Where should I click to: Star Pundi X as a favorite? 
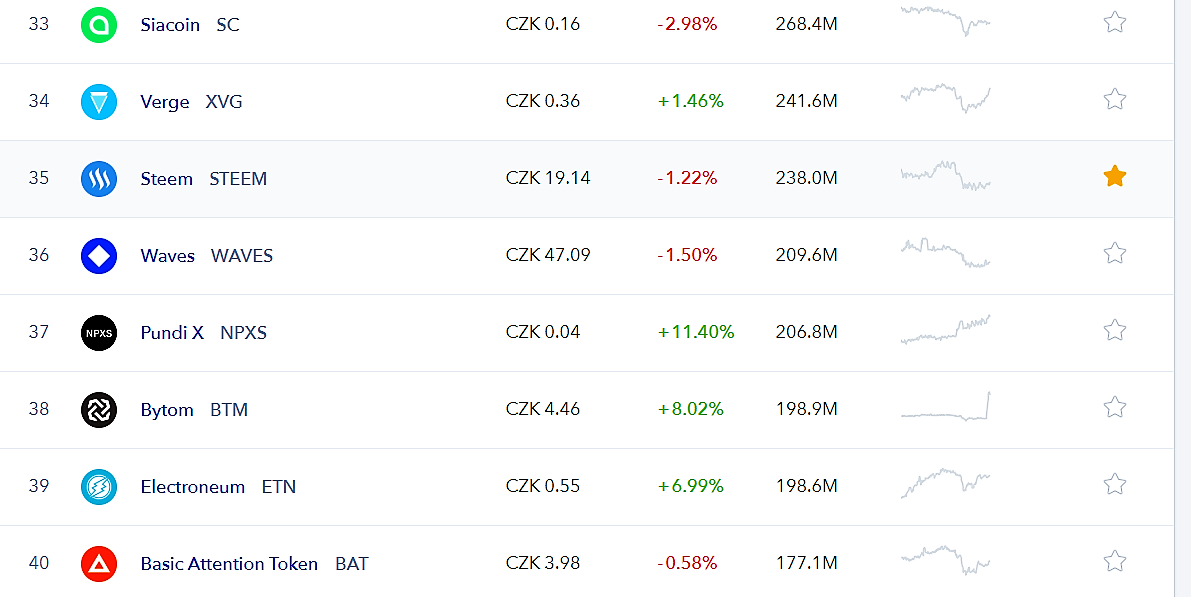[x=1115, y=330]
